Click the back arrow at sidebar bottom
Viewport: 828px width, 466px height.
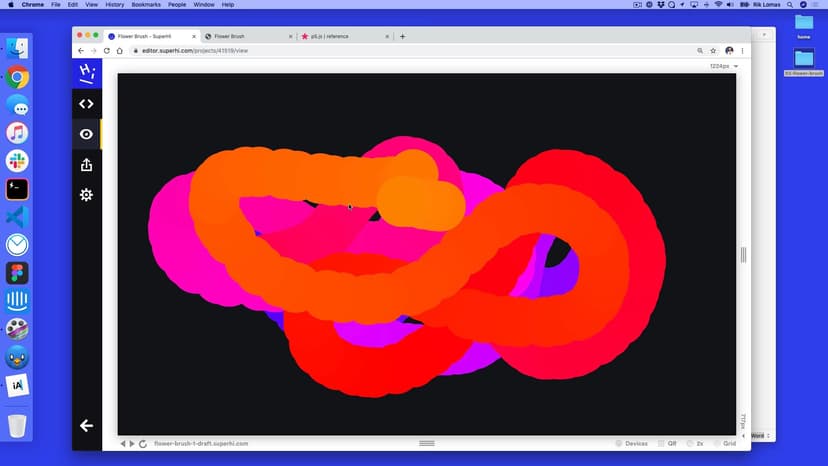(x=86, y=426)
